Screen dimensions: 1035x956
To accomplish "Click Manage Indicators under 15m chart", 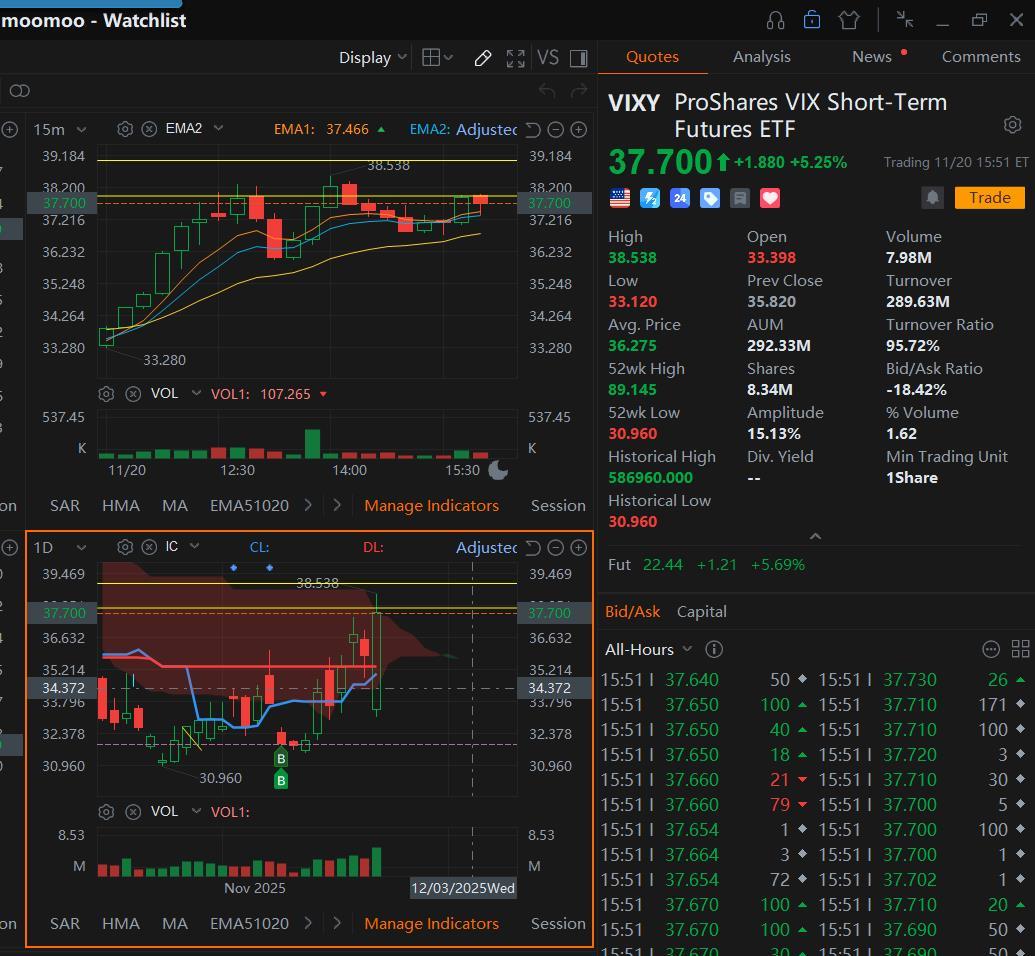I will pos(432,506).
